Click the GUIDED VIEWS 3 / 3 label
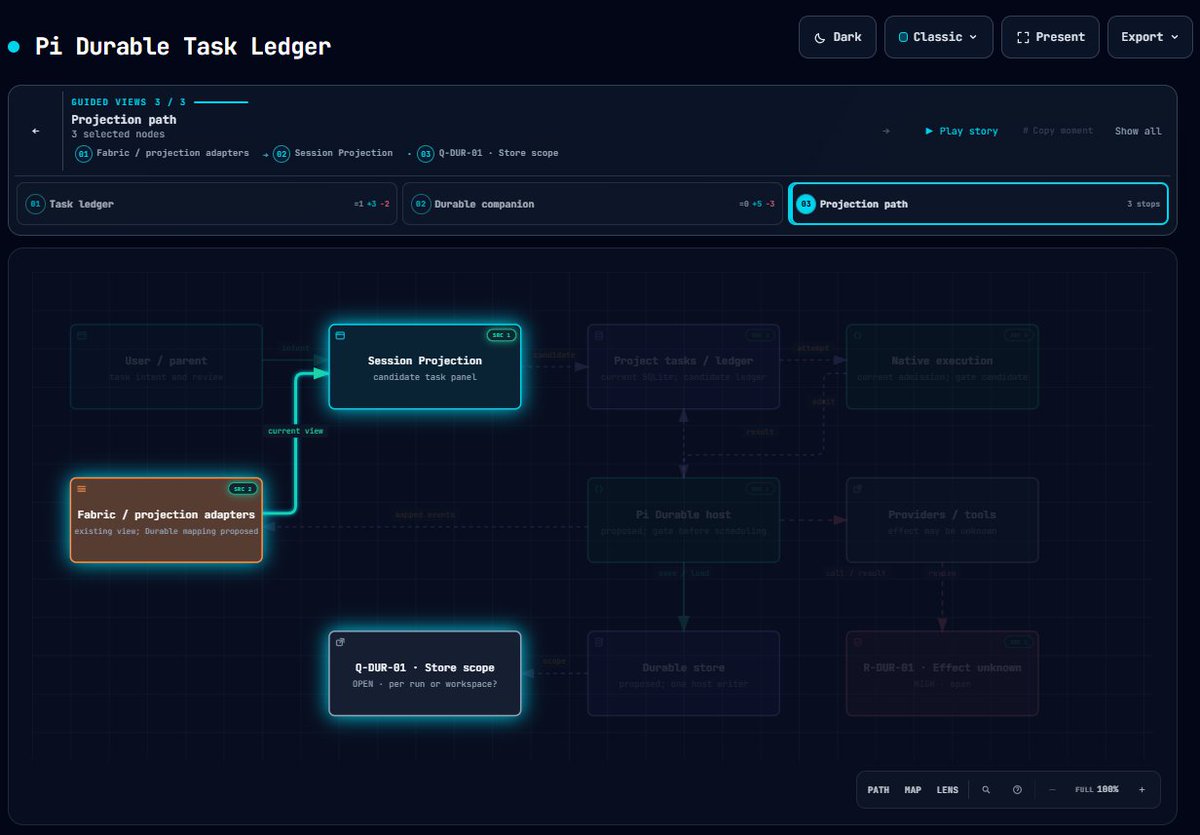 click(130, 102)
